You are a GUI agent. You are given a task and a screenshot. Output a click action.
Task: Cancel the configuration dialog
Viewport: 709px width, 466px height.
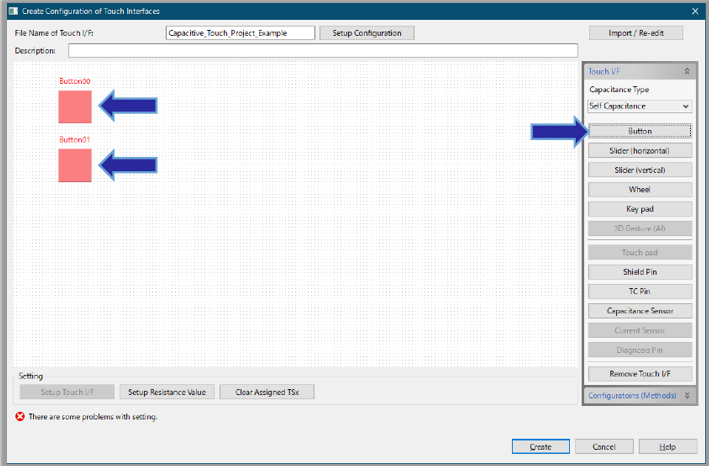(x=604, y=447)
